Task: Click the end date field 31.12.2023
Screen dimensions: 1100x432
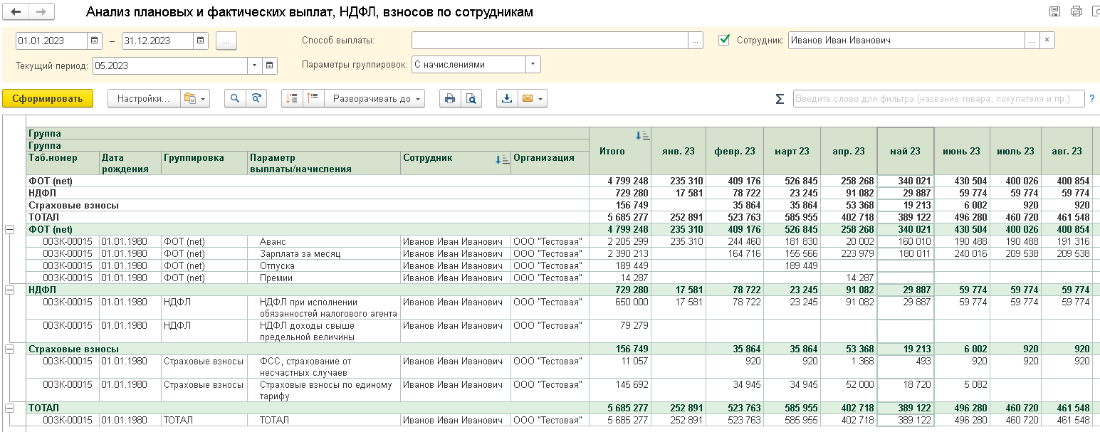Action: [x=158, y=41]
